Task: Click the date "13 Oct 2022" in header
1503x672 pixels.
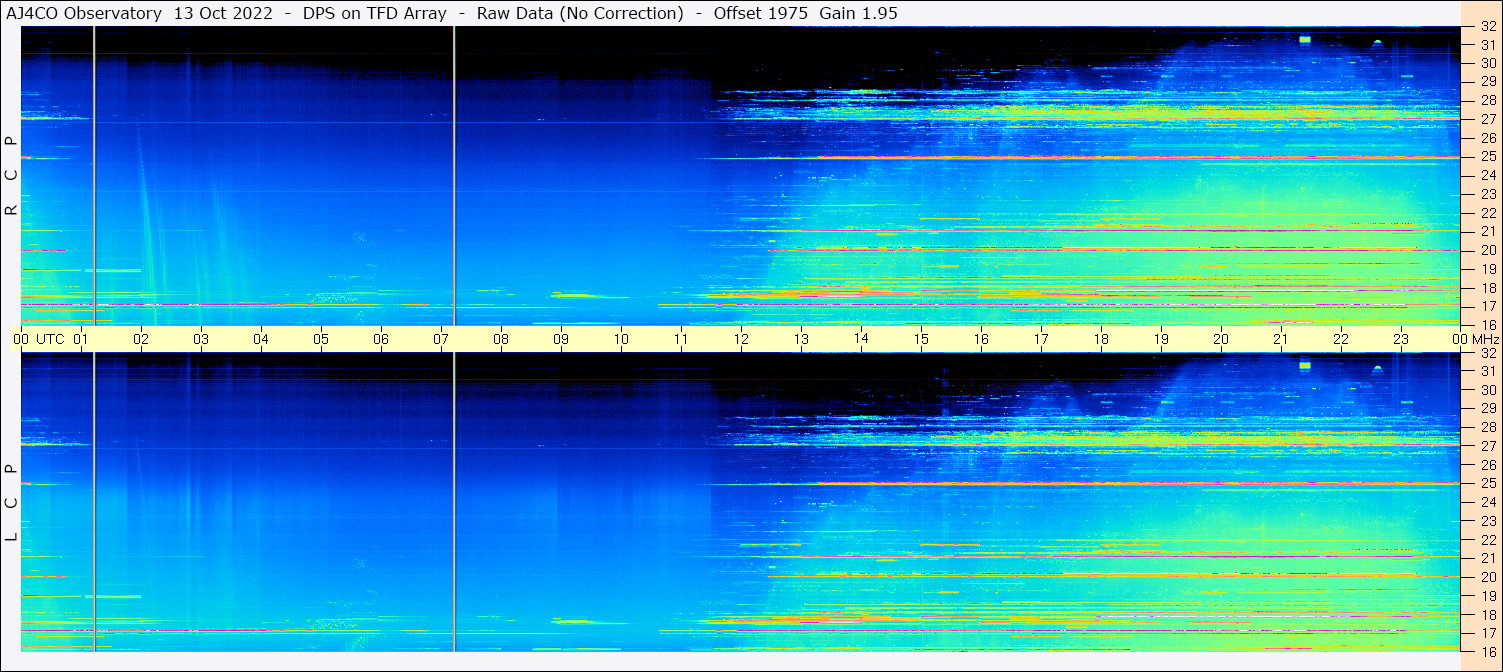Action: [222, 13]
